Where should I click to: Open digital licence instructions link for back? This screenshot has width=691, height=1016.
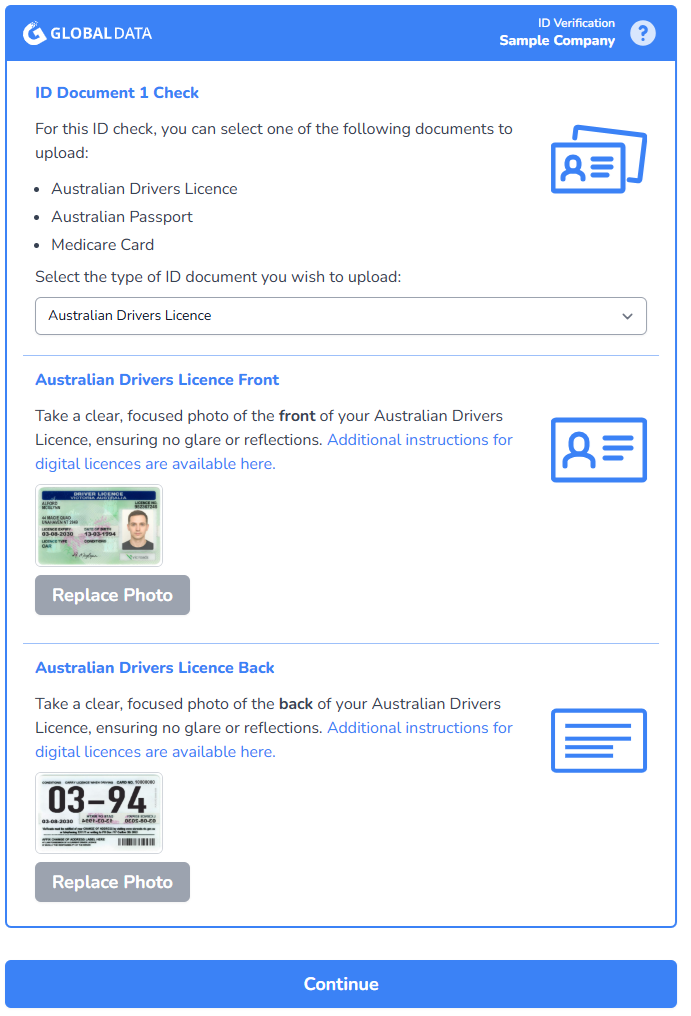pyautogui.click(x=274, y=740)
